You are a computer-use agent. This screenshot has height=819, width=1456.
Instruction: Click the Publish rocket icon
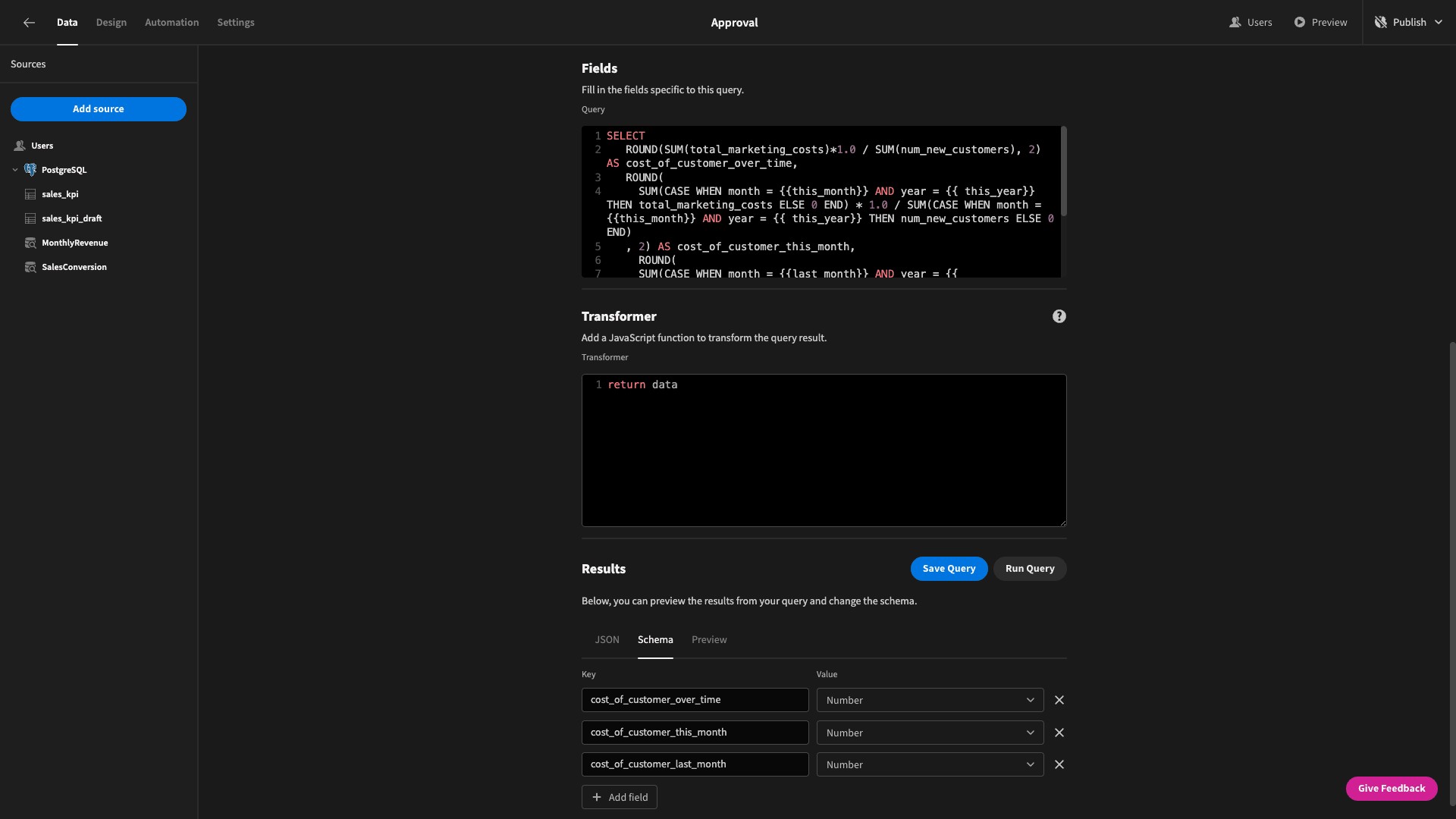coord(1381,22)
